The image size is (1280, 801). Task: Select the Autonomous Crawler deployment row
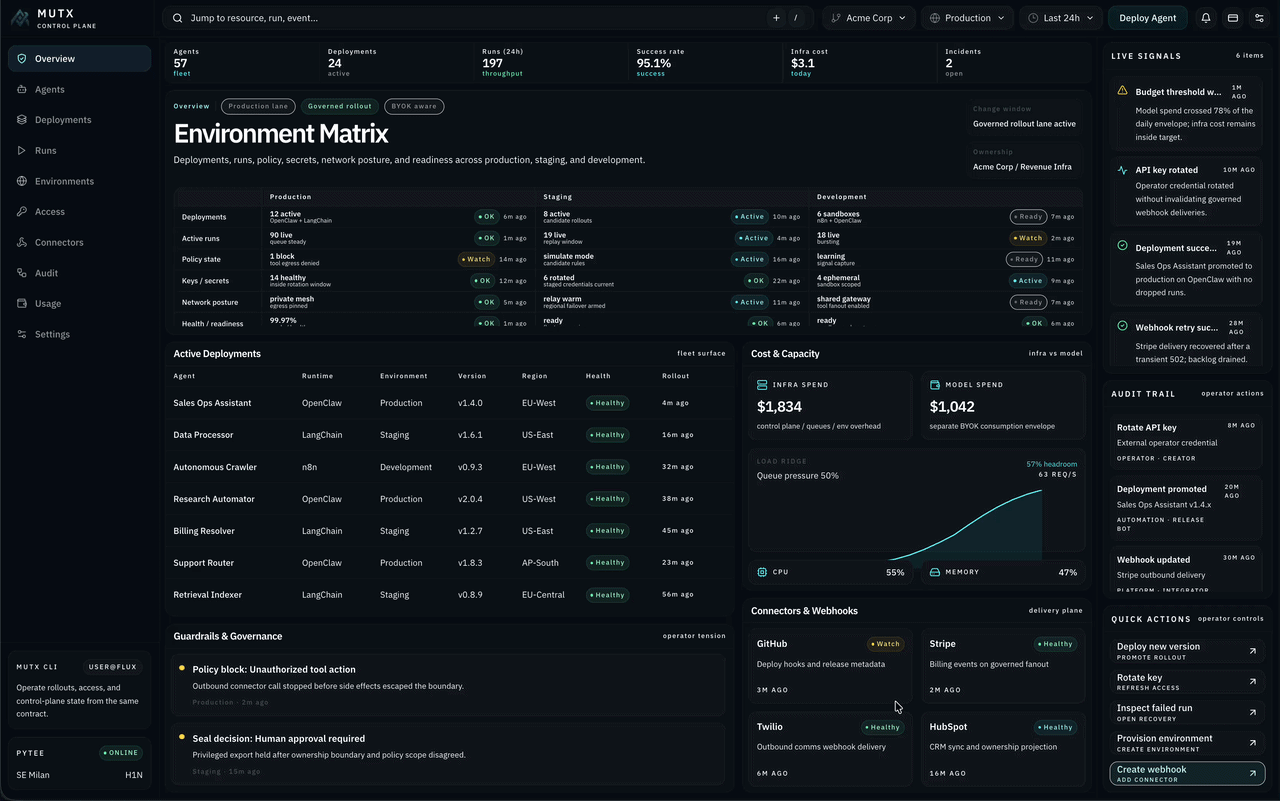[448, 467]
